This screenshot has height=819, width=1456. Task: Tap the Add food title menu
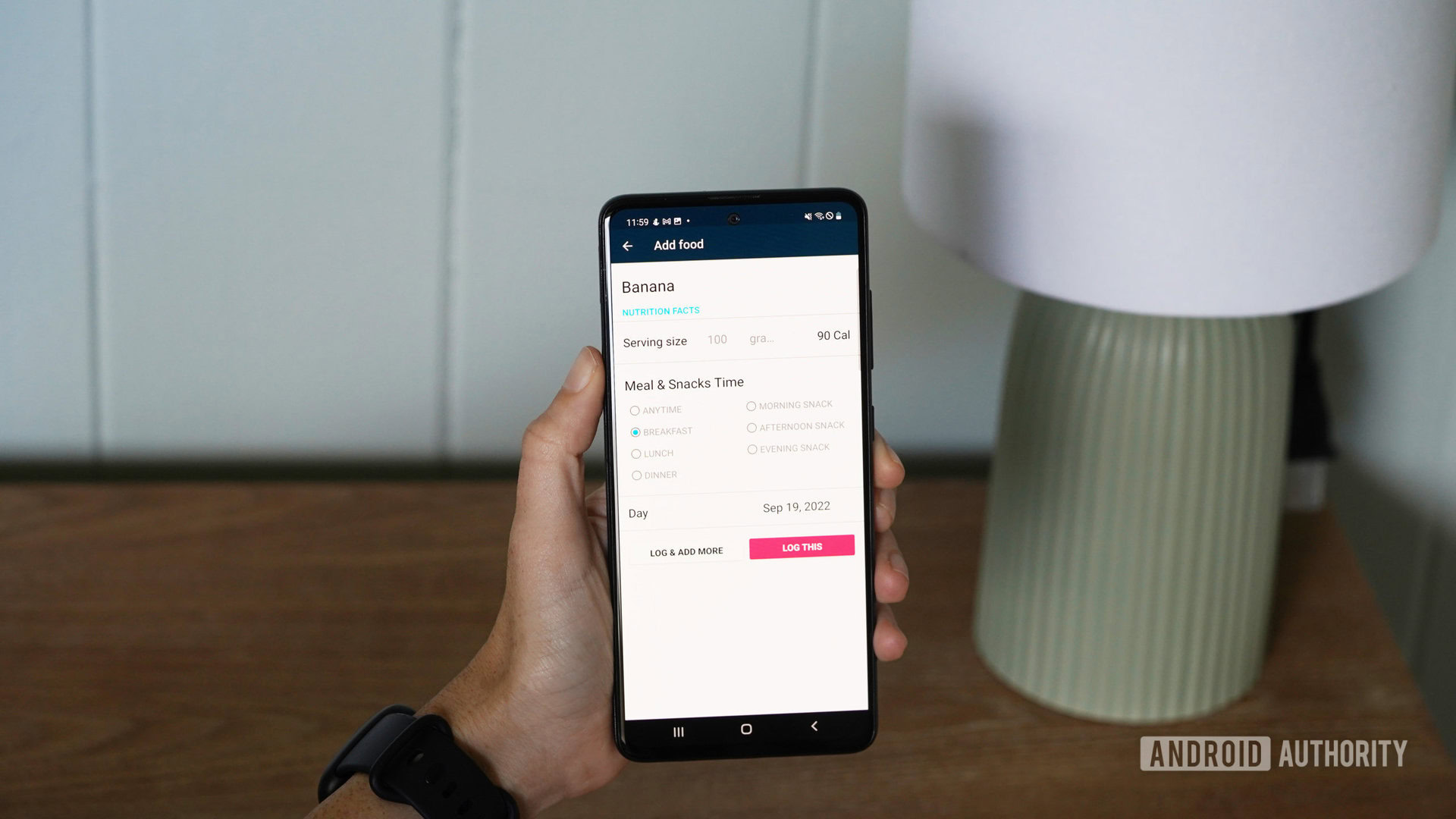point(679,244)
